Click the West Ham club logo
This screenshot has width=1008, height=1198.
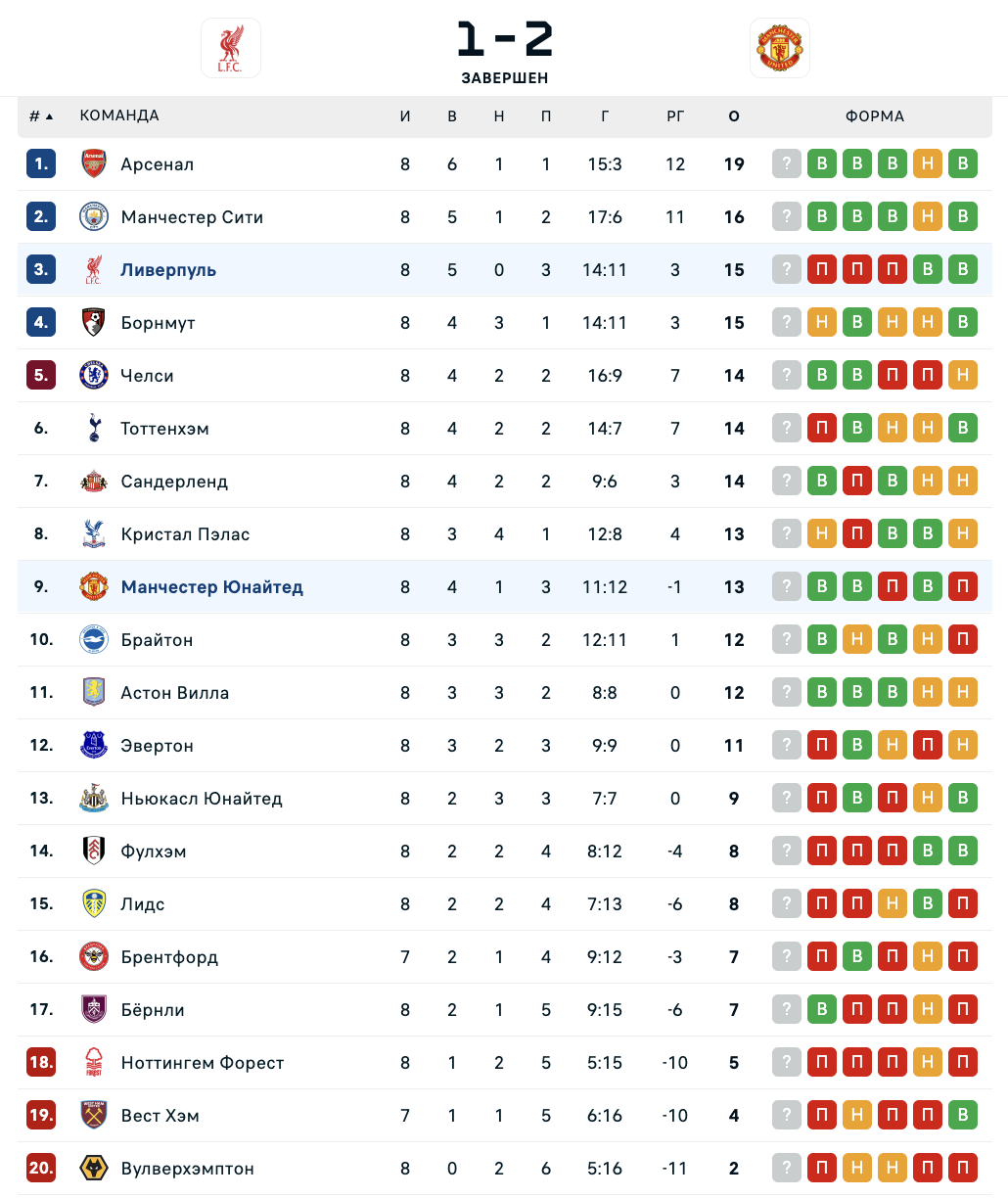[x=94, y=1116]
